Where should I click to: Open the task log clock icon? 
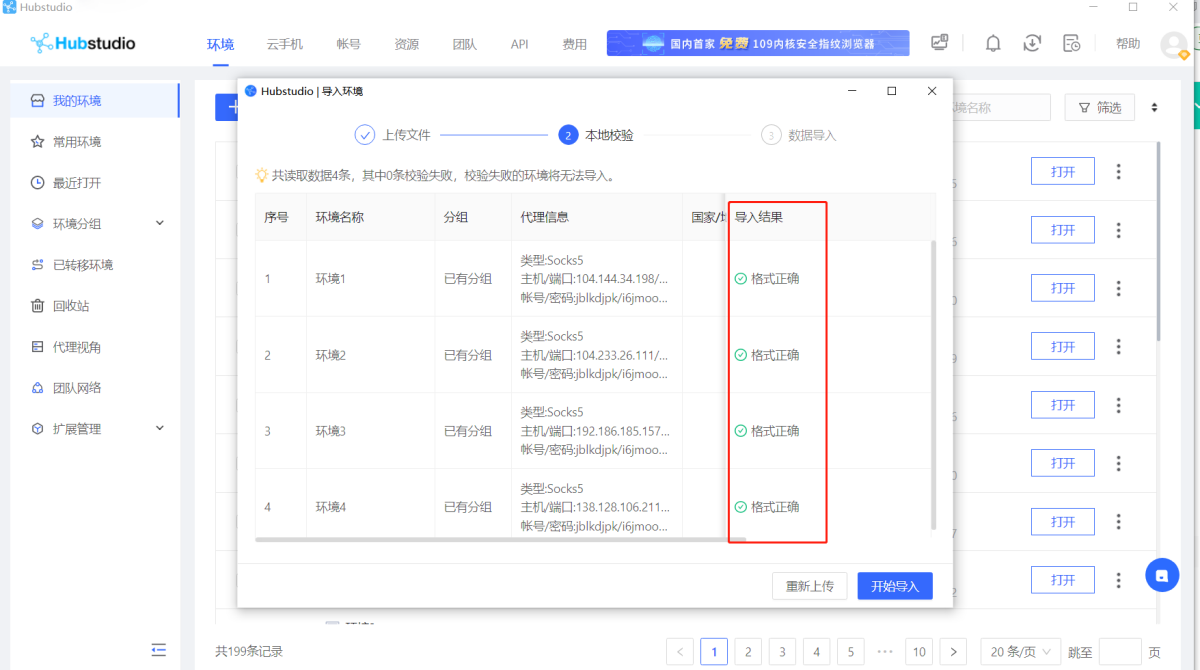point(1071,43)
